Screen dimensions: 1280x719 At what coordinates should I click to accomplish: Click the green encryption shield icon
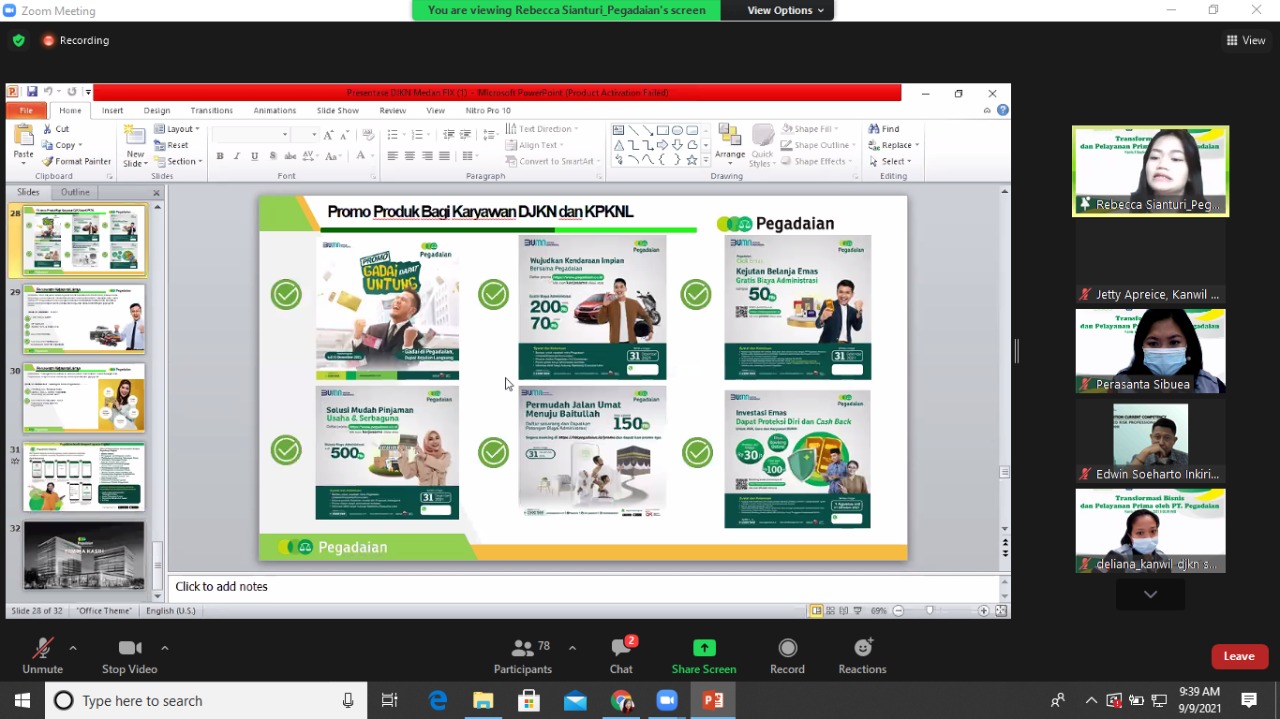[x=18, y=41]
